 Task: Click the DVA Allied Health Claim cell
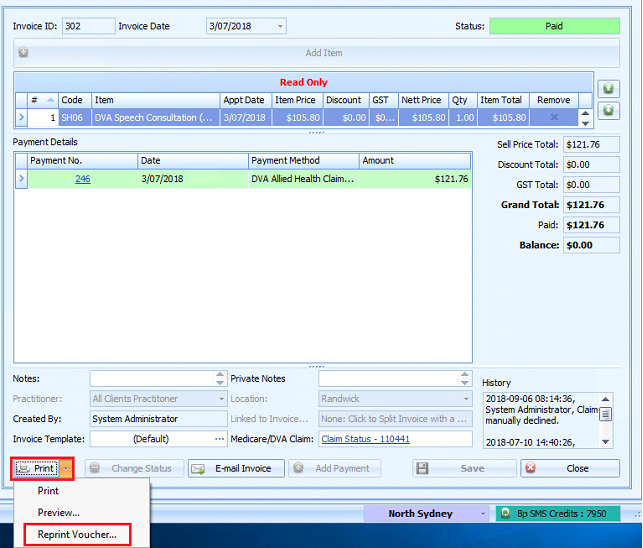click(304, 179)
